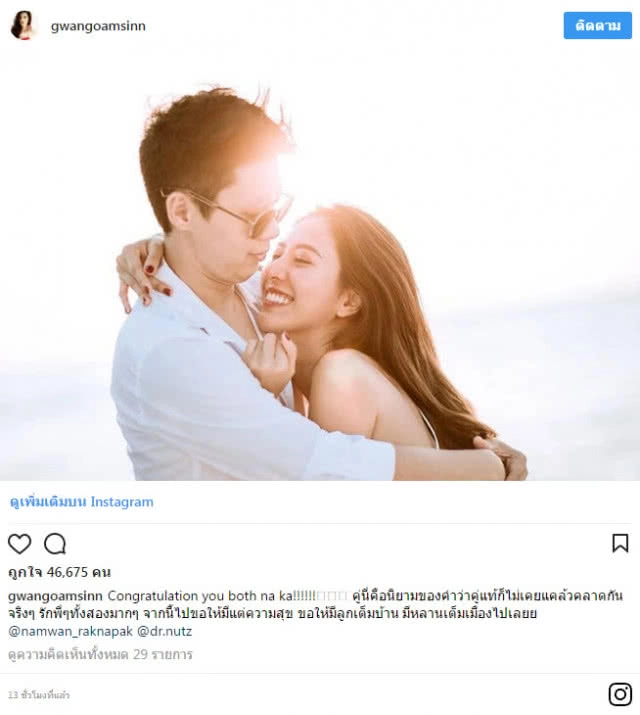Open the @namwan_raknapak mention
This screenshot has height=715, width=640.
71,632
